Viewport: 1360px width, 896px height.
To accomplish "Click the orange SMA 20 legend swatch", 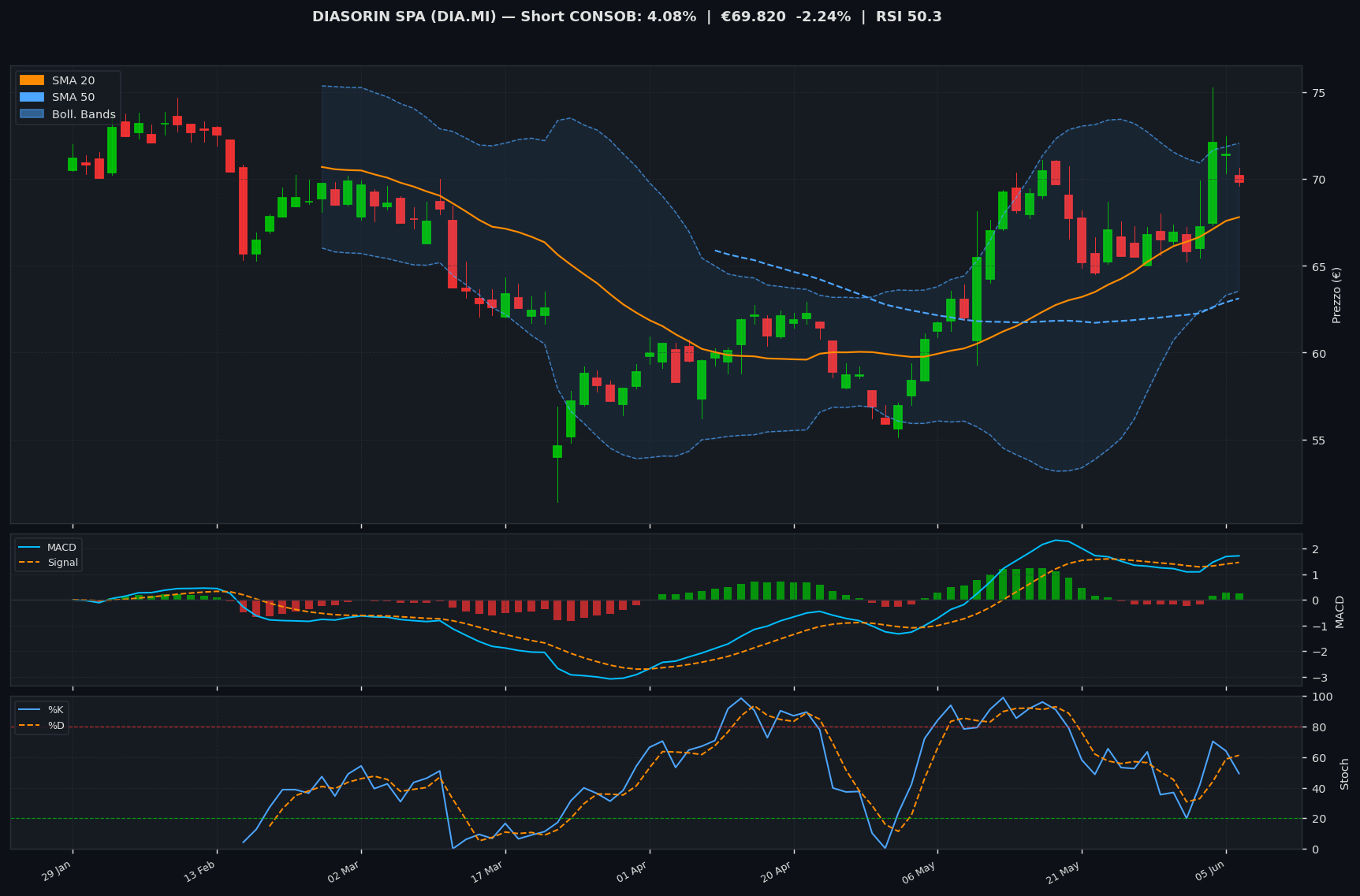I will tap(32, 80).
